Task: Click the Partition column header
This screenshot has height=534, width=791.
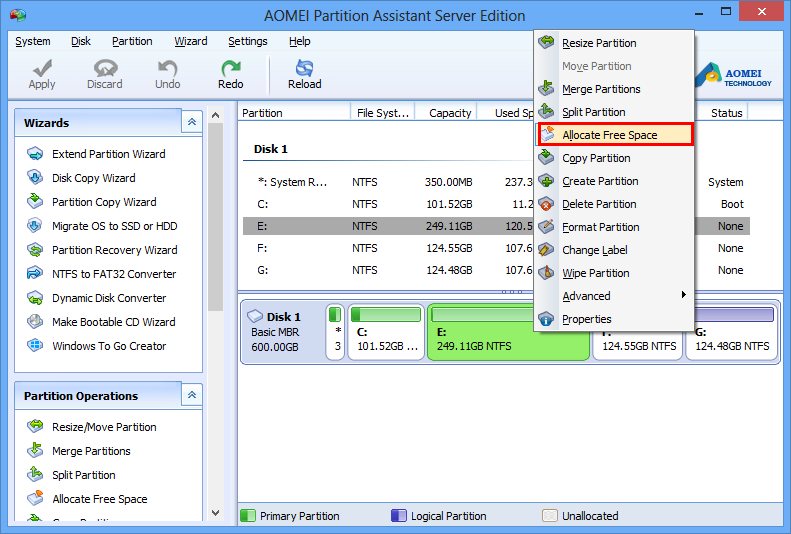Action: [x=295, y=112]
